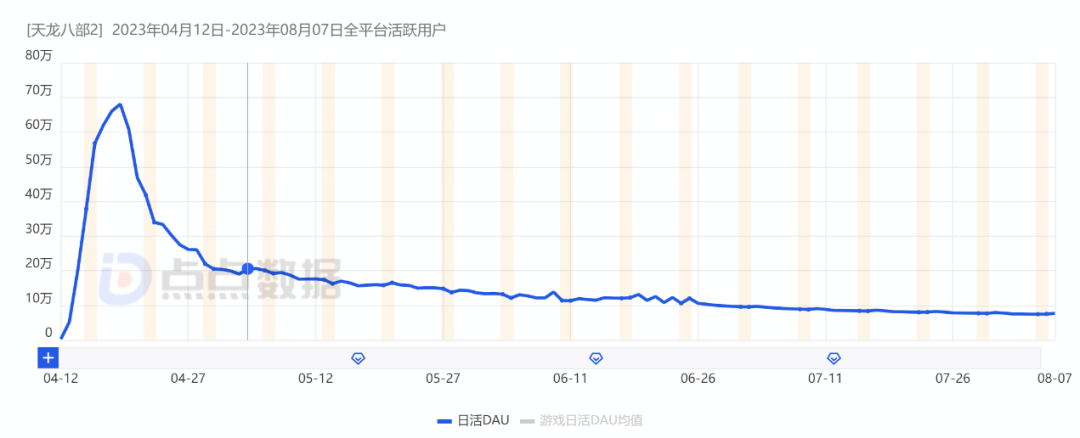Click the peak of the DAU line

tap(120, 104)
